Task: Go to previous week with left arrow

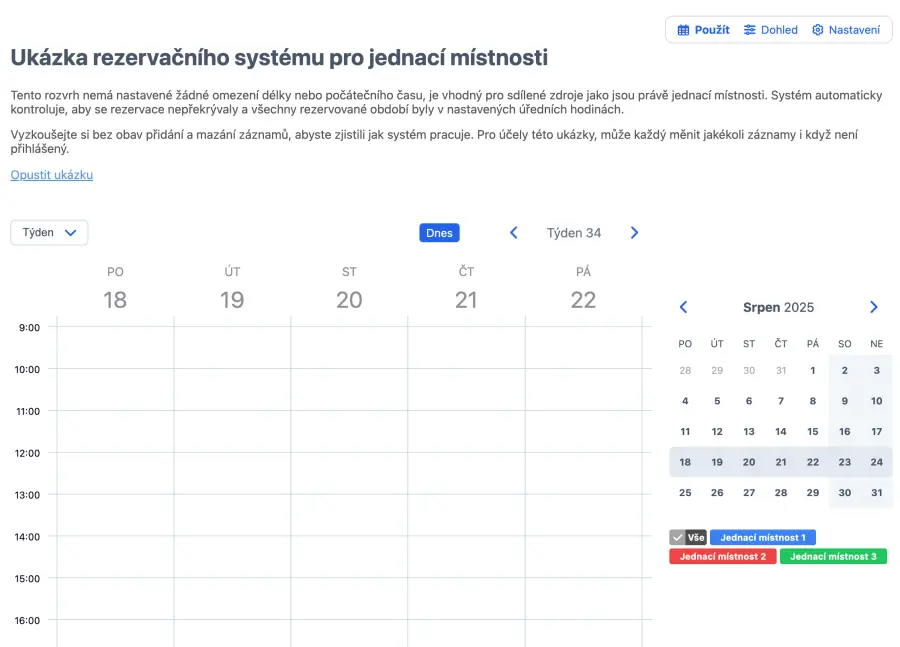Action: pos(514,233)
